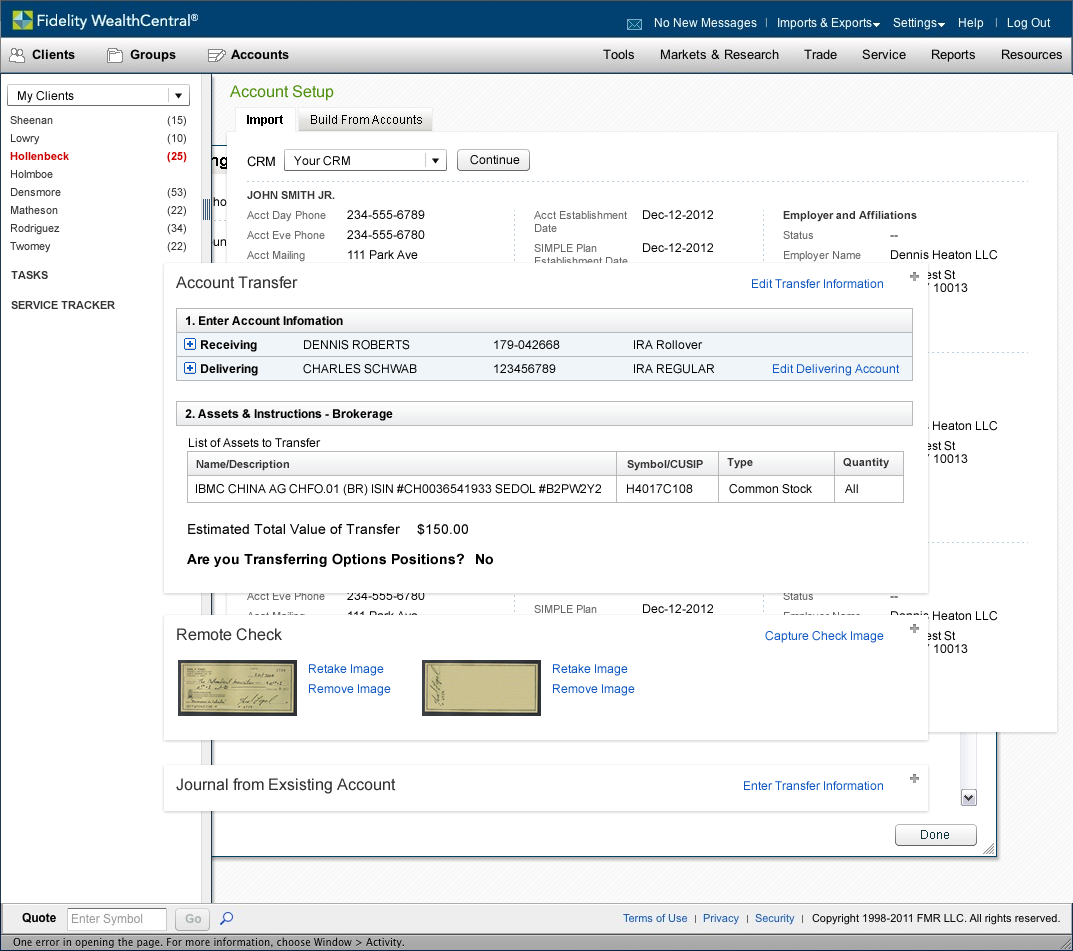The image size is (1073, 951).
Task: Click the scroll down arrow button
Action: pyautogui.click(x=968, y=797)
